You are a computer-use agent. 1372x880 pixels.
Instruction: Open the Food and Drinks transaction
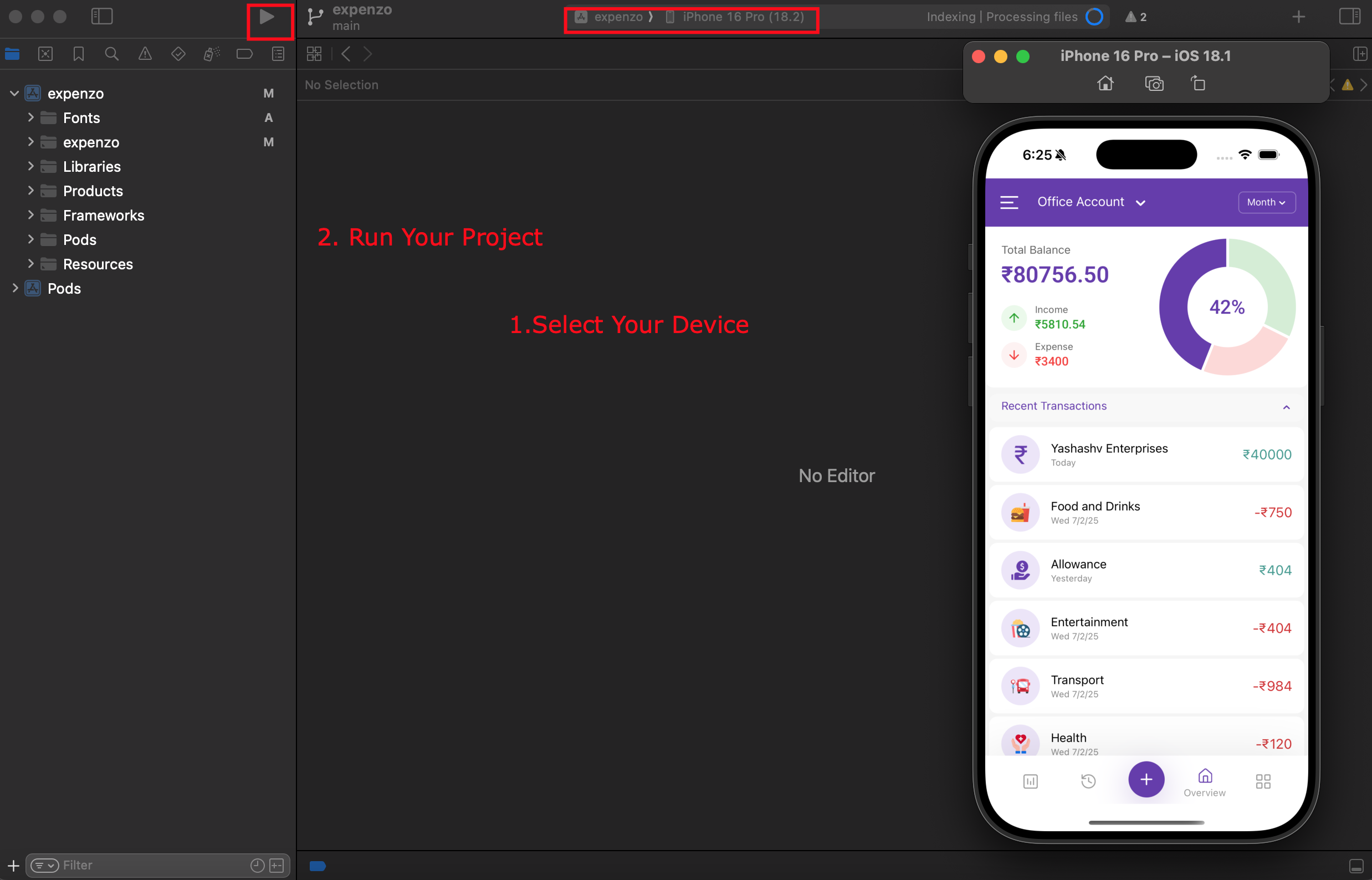(1146, 512)
